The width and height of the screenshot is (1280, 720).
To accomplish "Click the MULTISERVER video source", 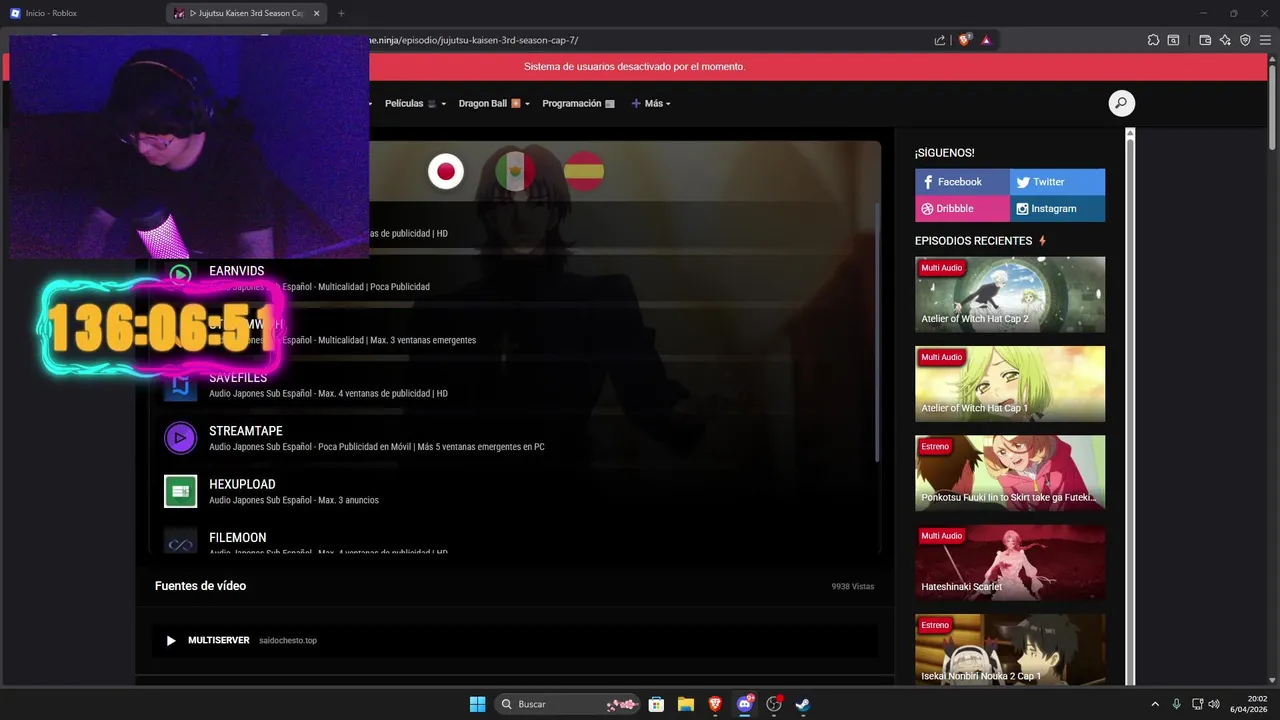I will pos(515,641).
